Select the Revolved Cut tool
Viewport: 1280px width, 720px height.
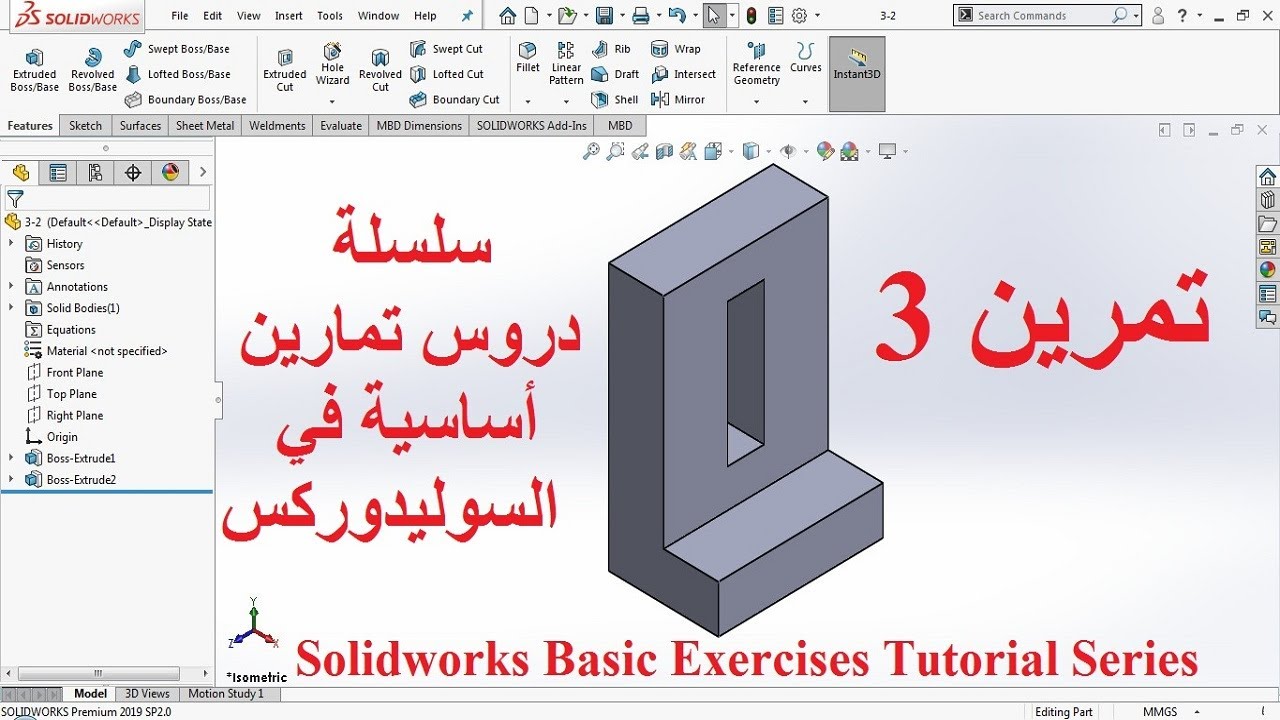[380, 70]
